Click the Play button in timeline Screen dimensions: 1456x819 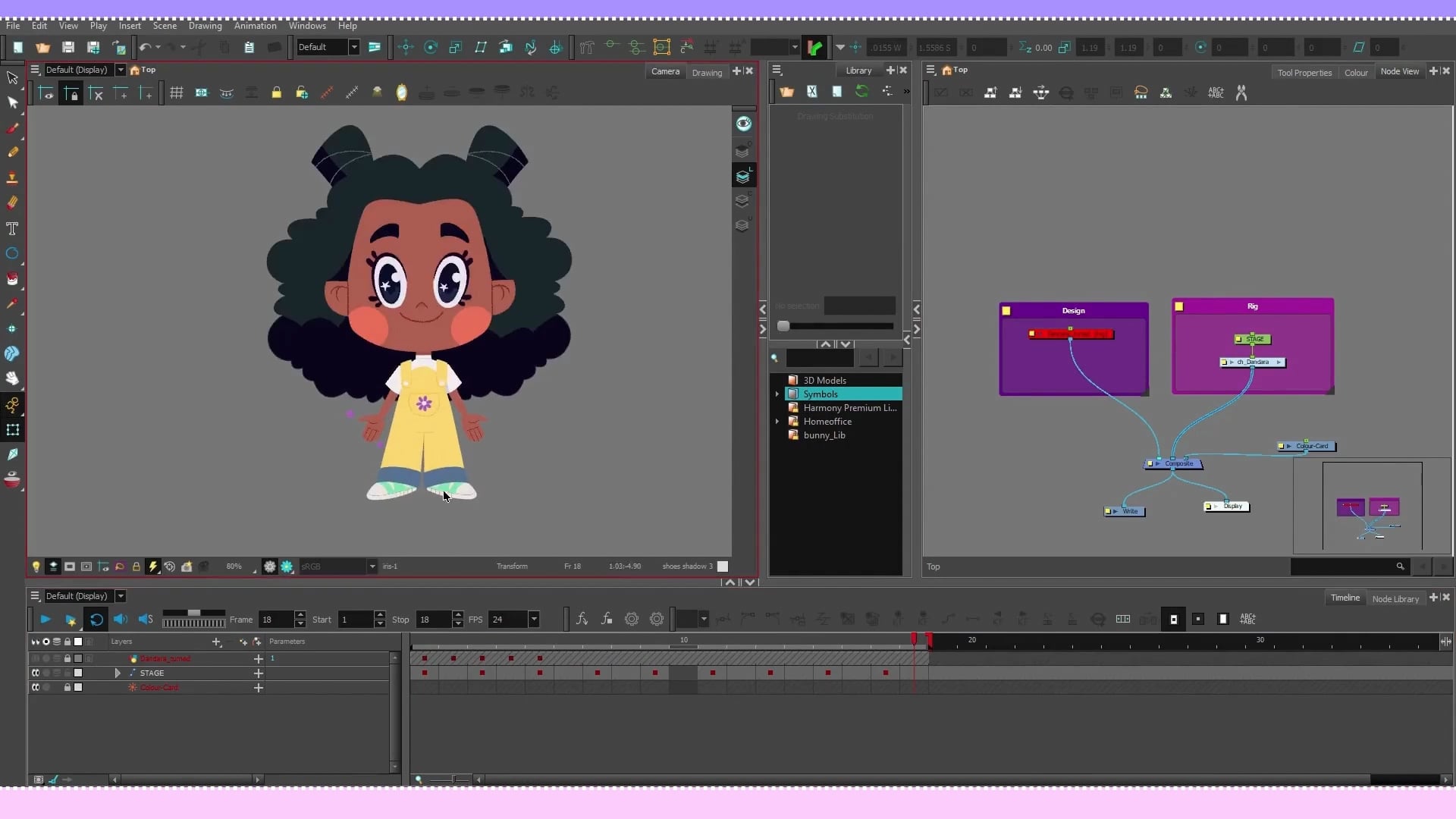tap(45, 620)
